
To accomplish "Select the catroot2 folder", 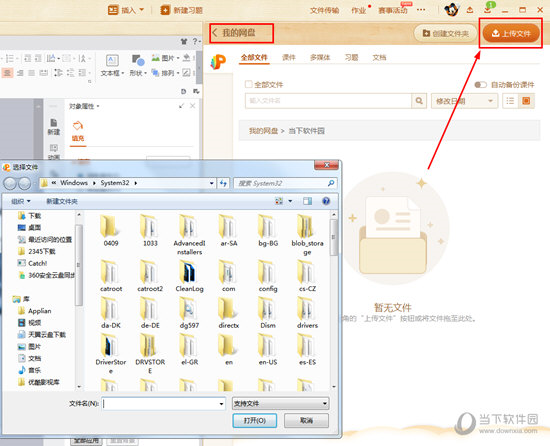I will pyautogui.click(x=150, y=276).
